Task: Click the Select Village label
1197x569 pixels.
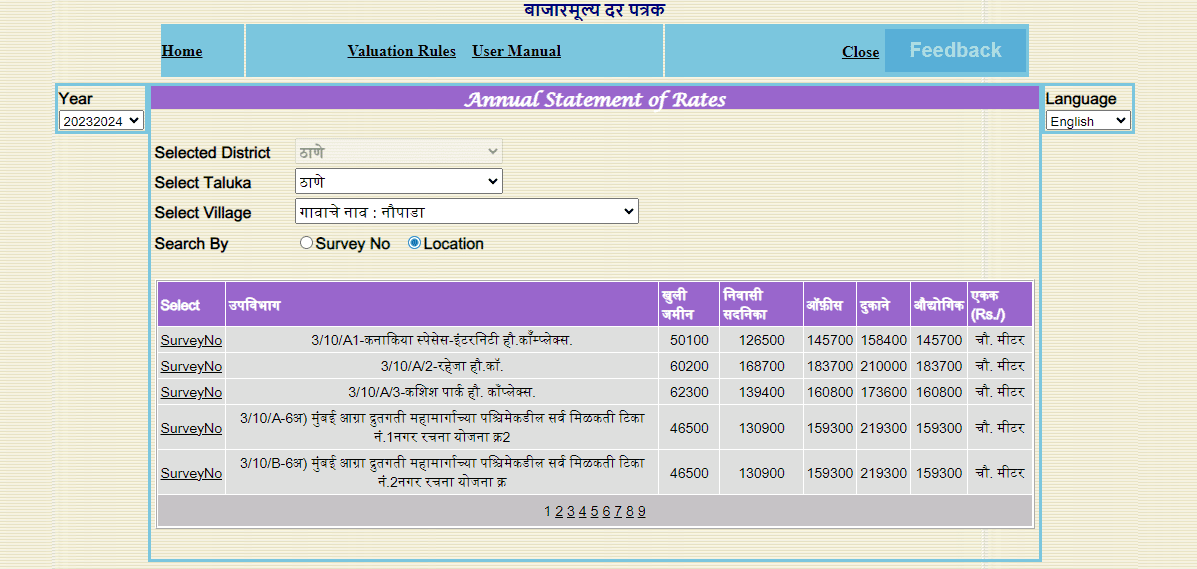Action: coord(202,212)
